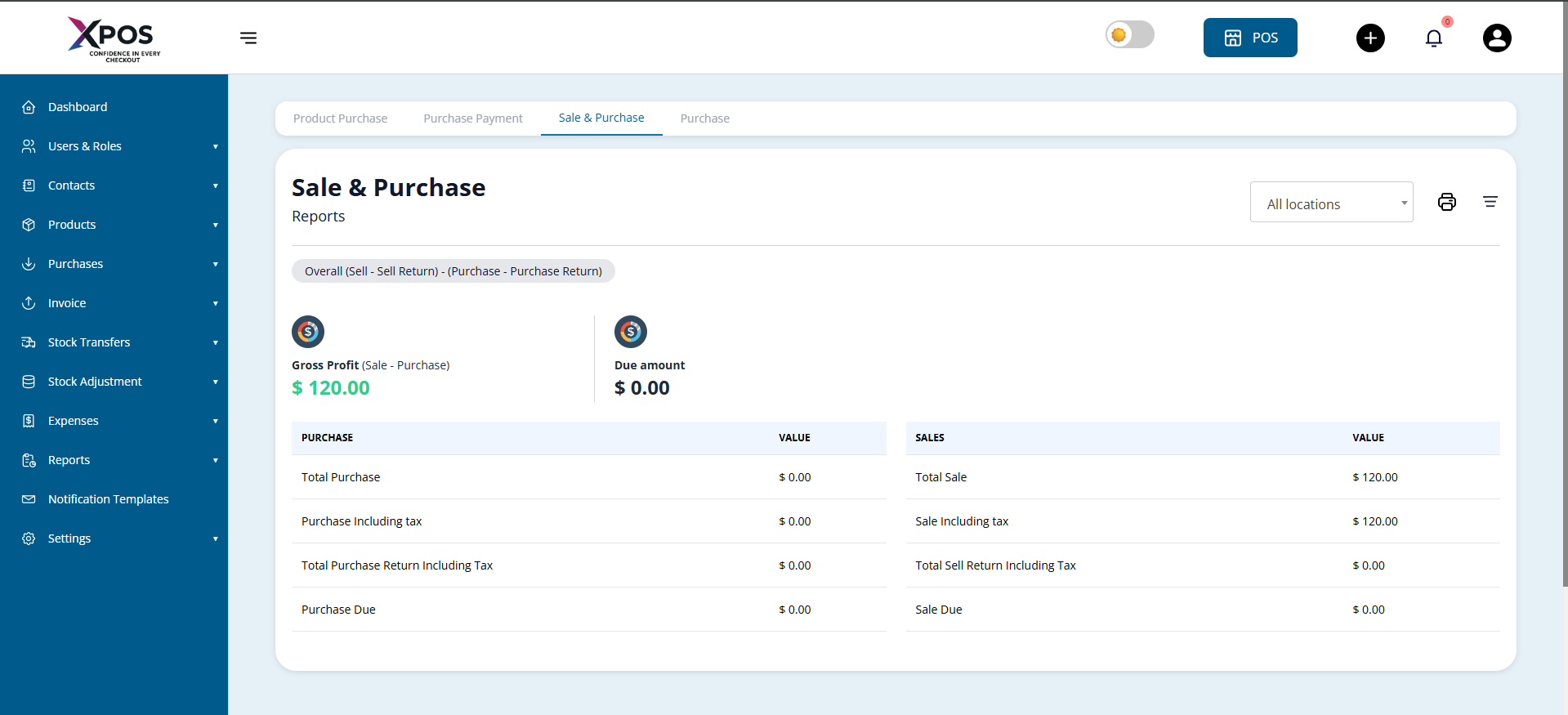Select the Purchase tab

pyautogui.click(x=704, y=118)
